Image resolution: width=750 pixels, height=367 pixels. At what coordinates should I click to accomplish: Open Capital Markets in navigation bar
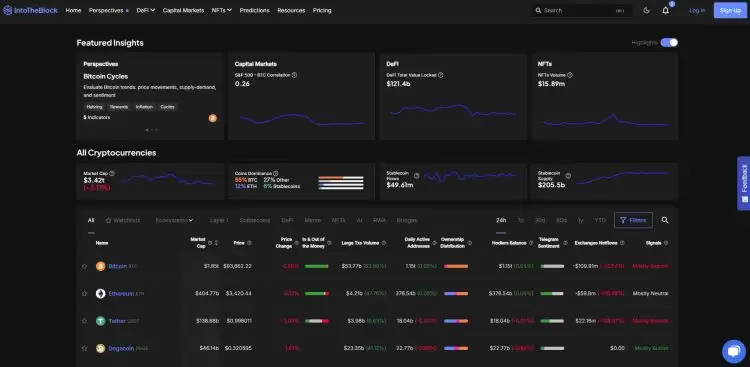click(183, 10)
